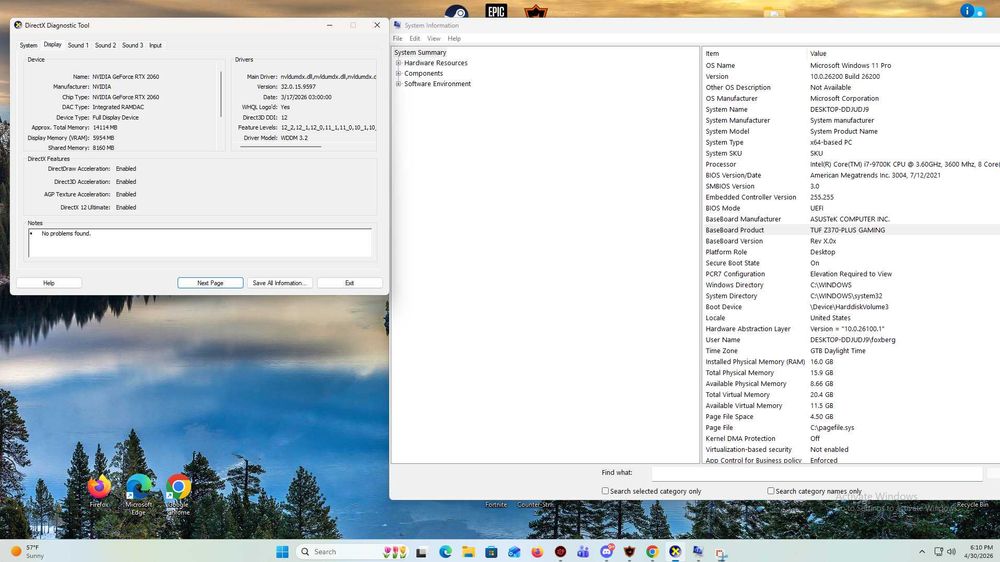Switch to the Sound 3 tab

click(x=133, y=45)
